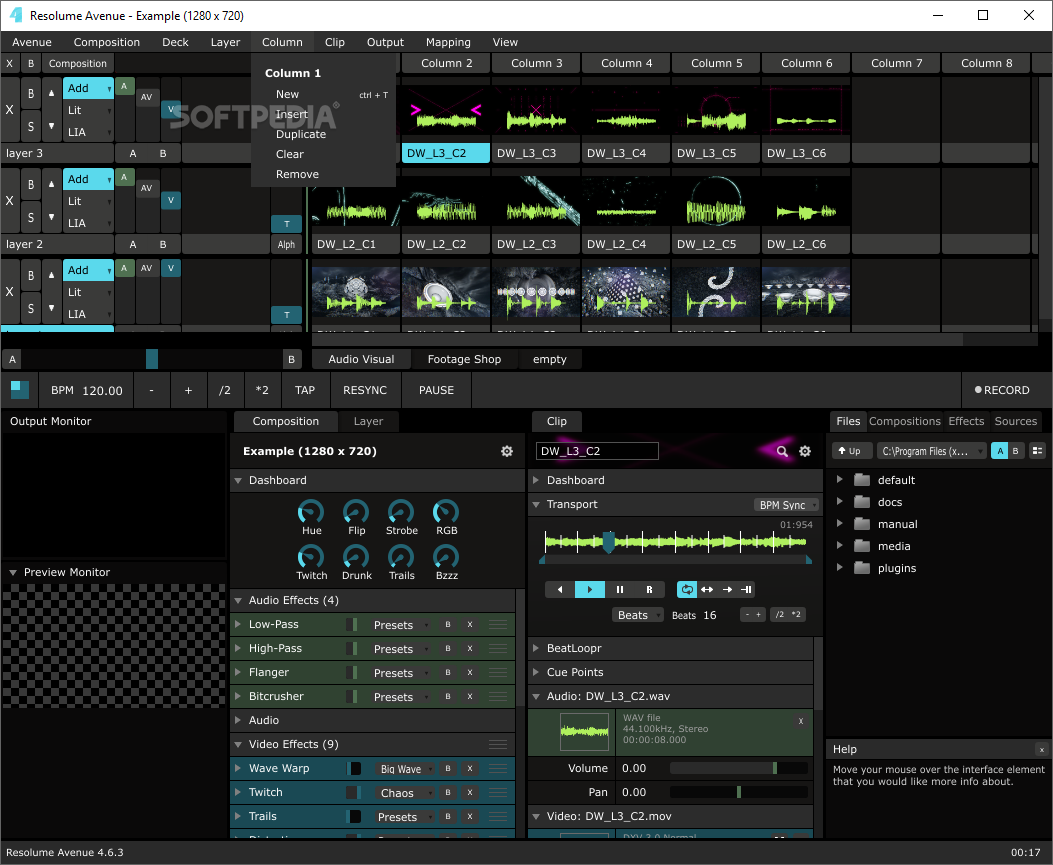Go up one folder in Files

(851, 451)
